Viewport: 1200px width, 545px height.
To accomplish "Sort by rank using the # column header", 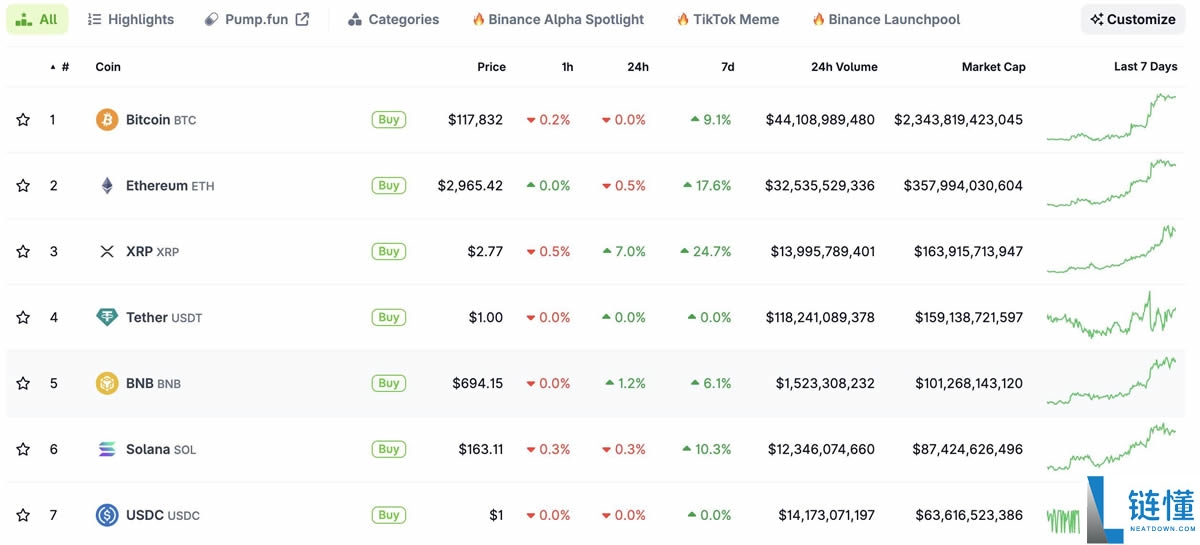I will (64, 67).
